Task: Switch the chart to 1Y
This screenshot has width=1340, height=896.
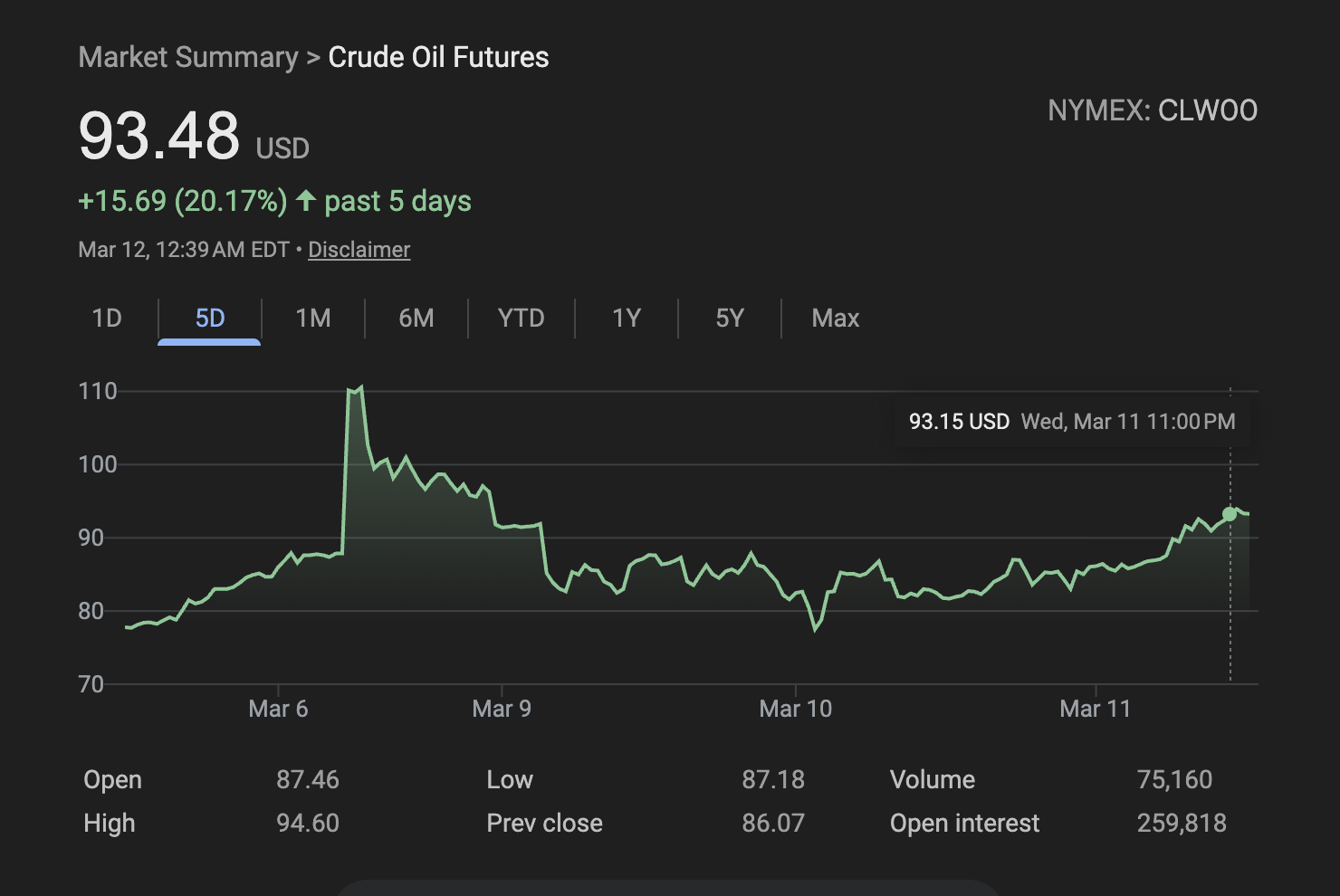Action: [x=626, y=319]
